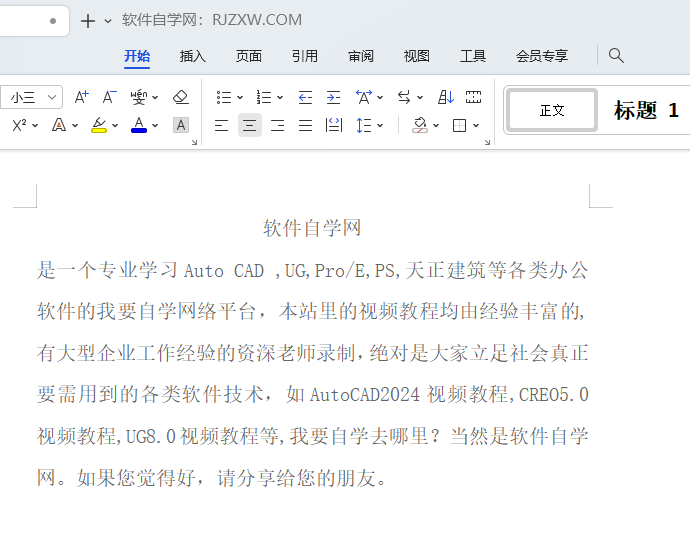The width and height of the screenshot is (690, 549).
Task: Expand new tab options arrow
Action: (x=108, y=21)
